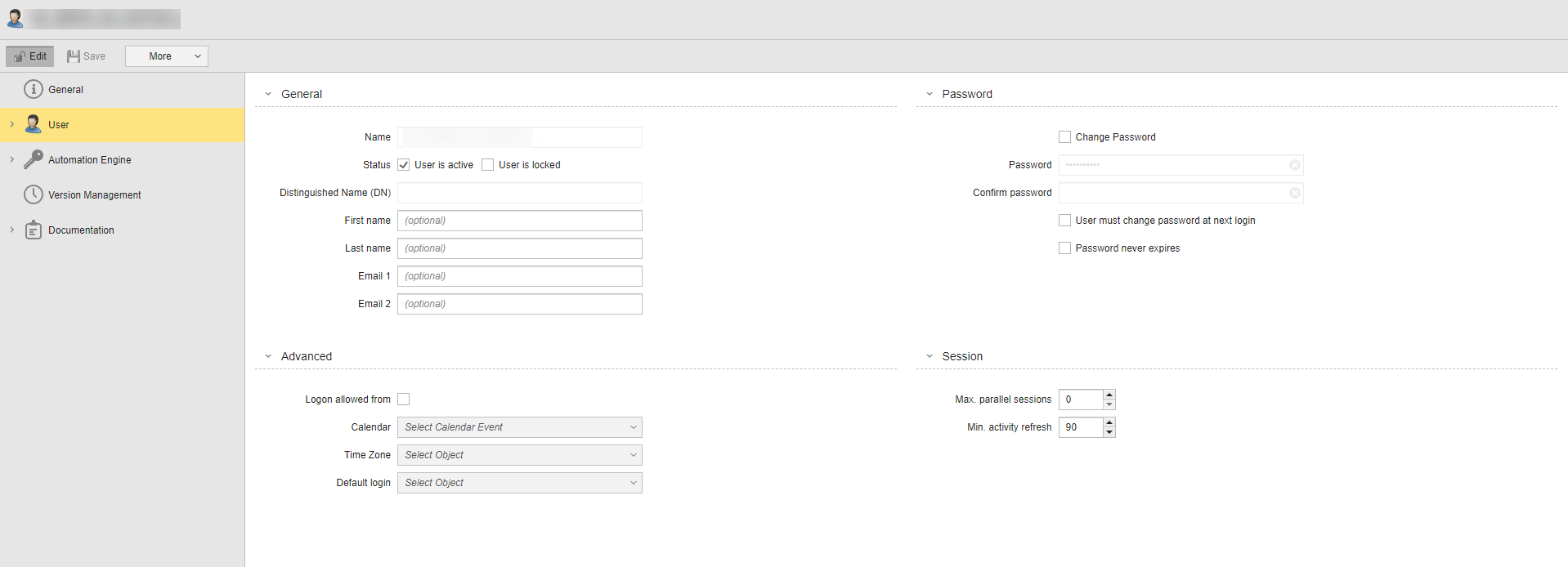Toggle the User is locked checkbox
The image size is (1568, 567).
click(488, 165)
